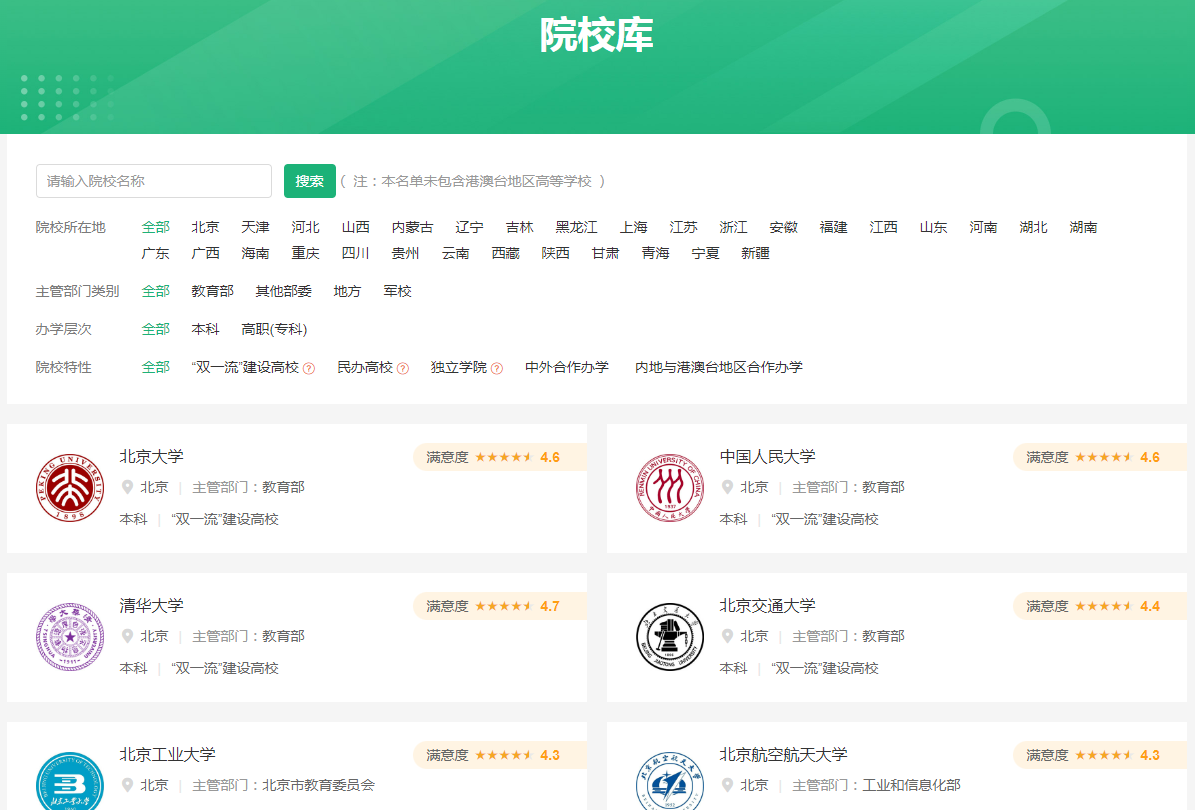Click 主管部门：工业和信息化部 text
The width and height of the screenshot is (1195, 810).
tap(876, 785)
